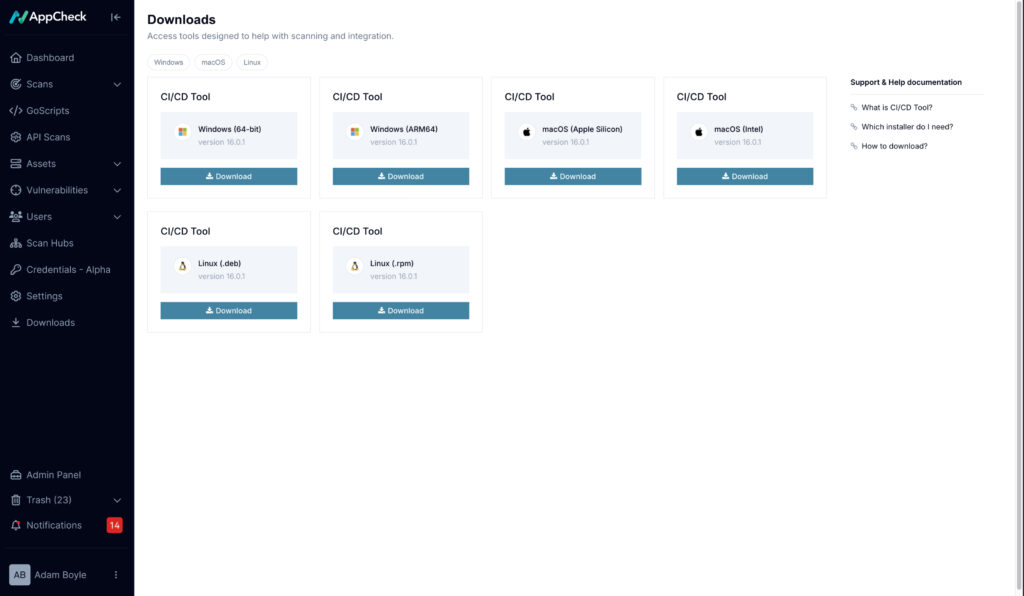Toggle the macOS filter chip
1024x596 pixels.
[212, 62]
